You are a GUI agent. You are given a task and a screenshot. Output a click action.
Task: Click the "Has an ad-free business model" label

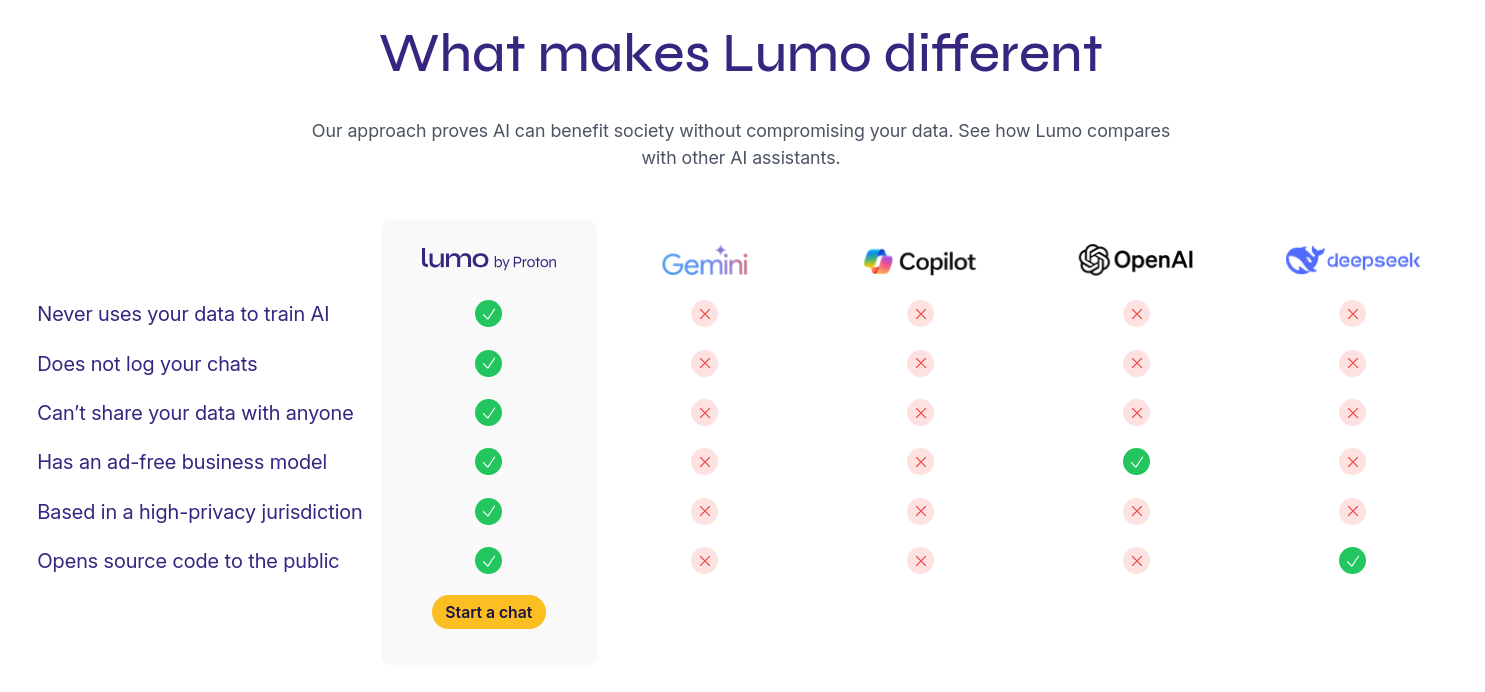[182, 462]
